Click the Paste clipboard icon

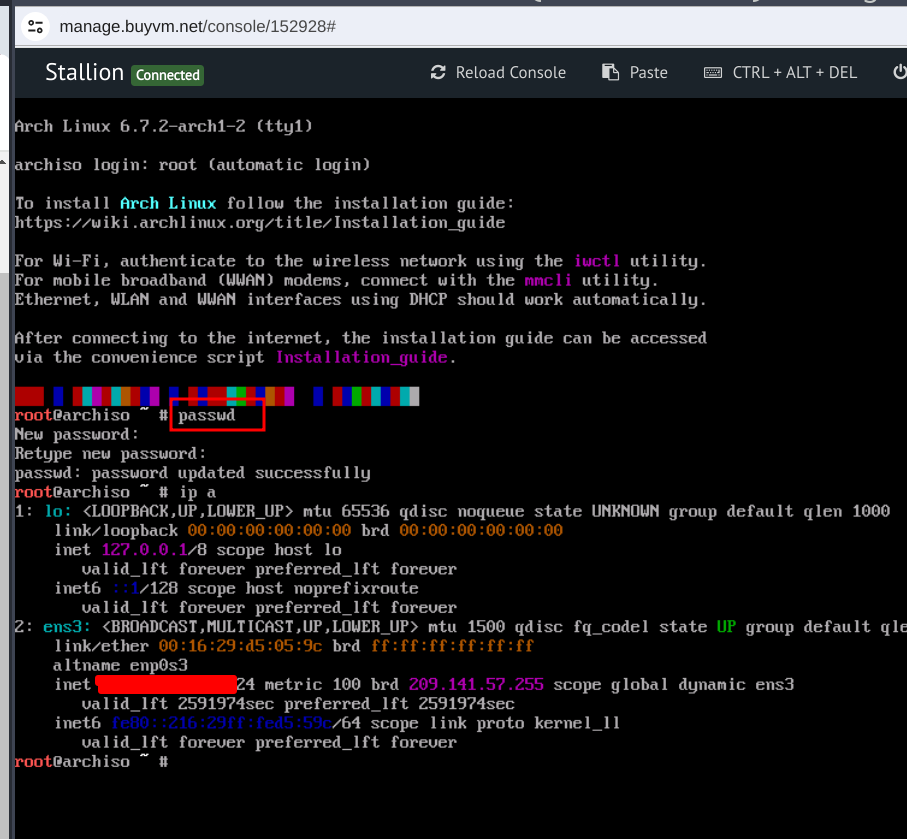pos(610,73)
